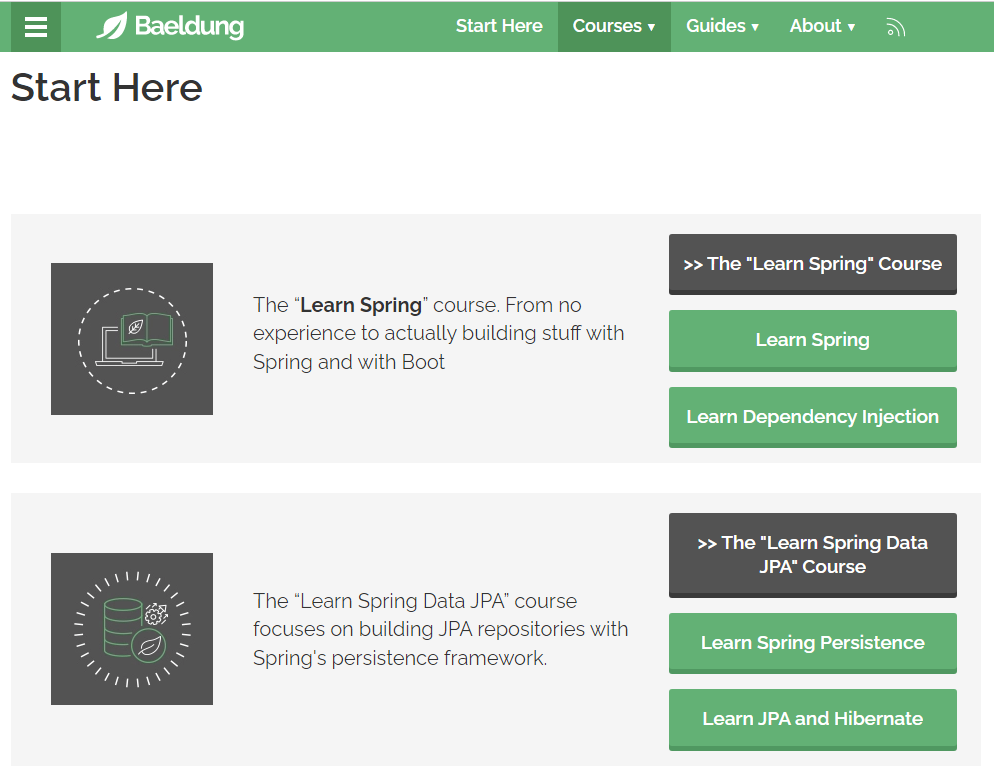Viewport: 994px width, 784px height.
Task: Click Learn JPA and Hibernate button
Action: 813,719
